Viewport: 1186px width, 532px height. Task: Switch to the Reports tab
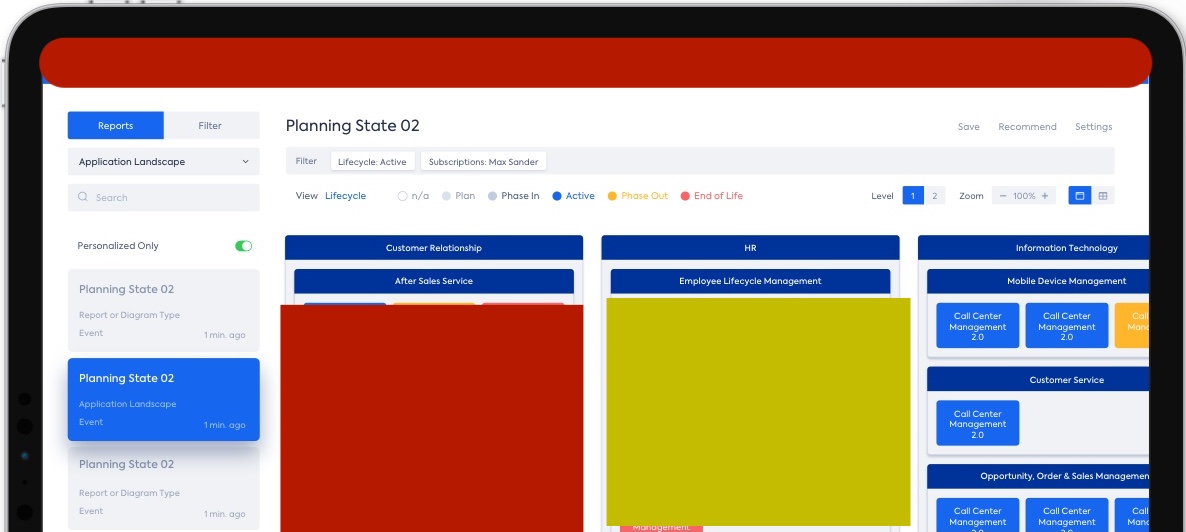tap(116, 126)
